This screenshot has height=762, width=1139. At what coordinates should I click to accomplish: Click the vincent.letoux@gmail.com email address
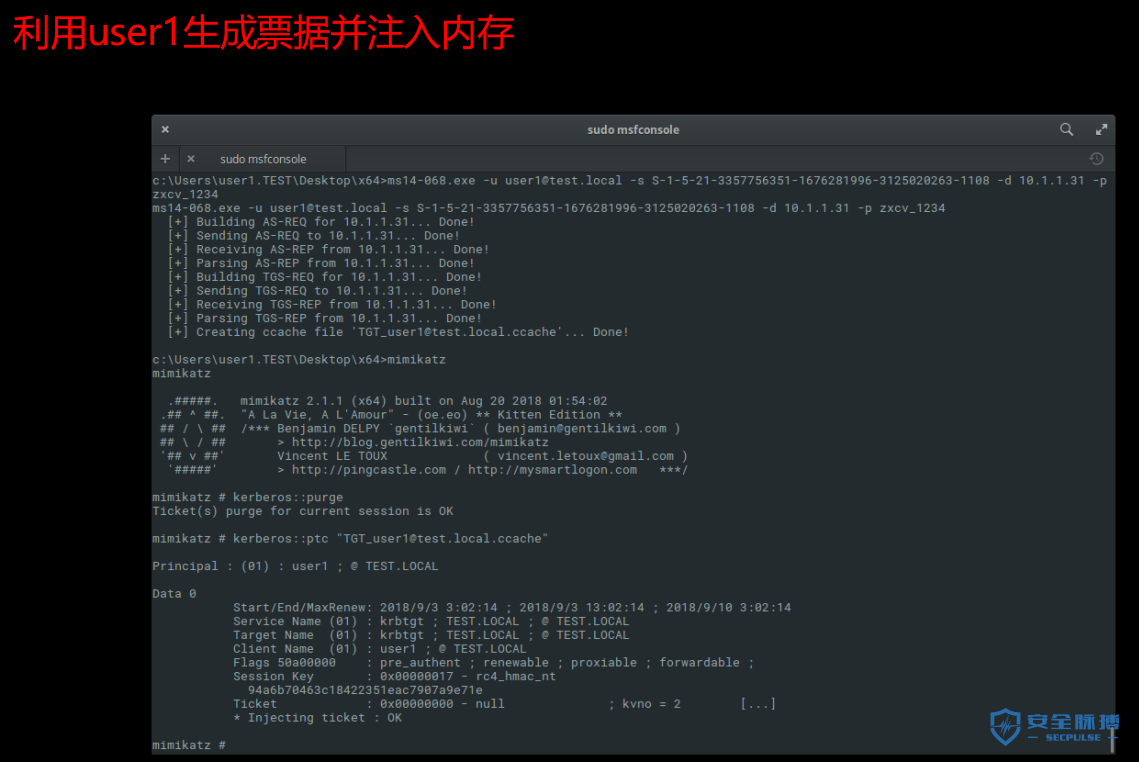(x=585, y=456)
